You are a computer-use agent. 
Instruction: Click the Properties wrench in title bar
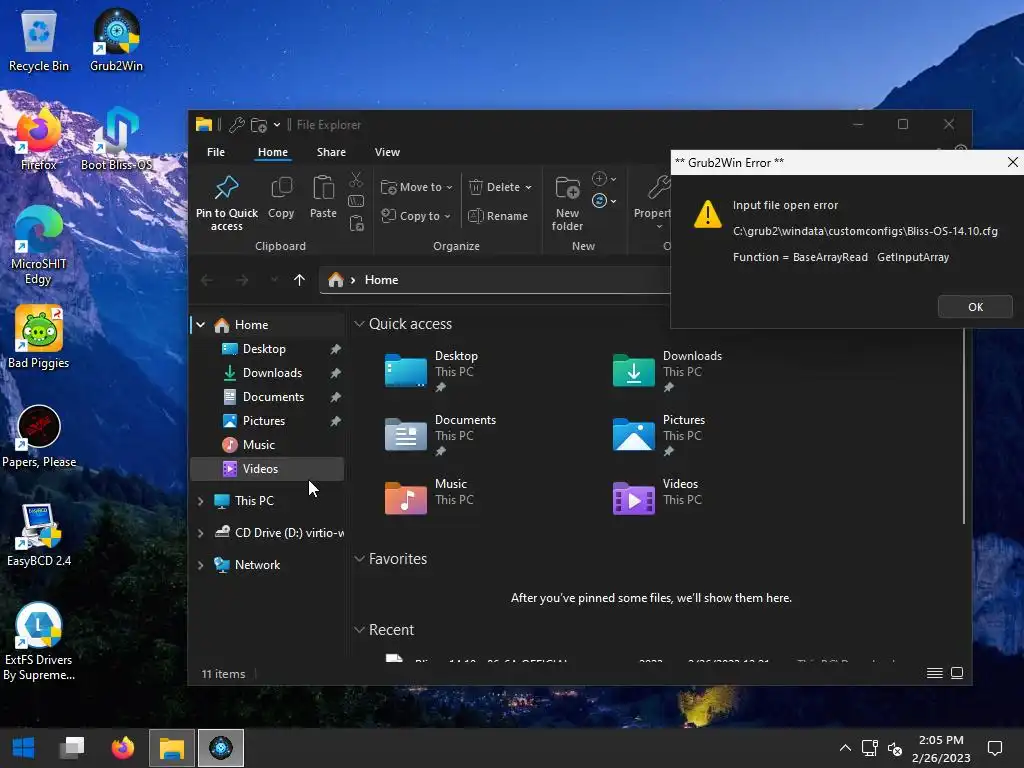(x=237, y=125)
